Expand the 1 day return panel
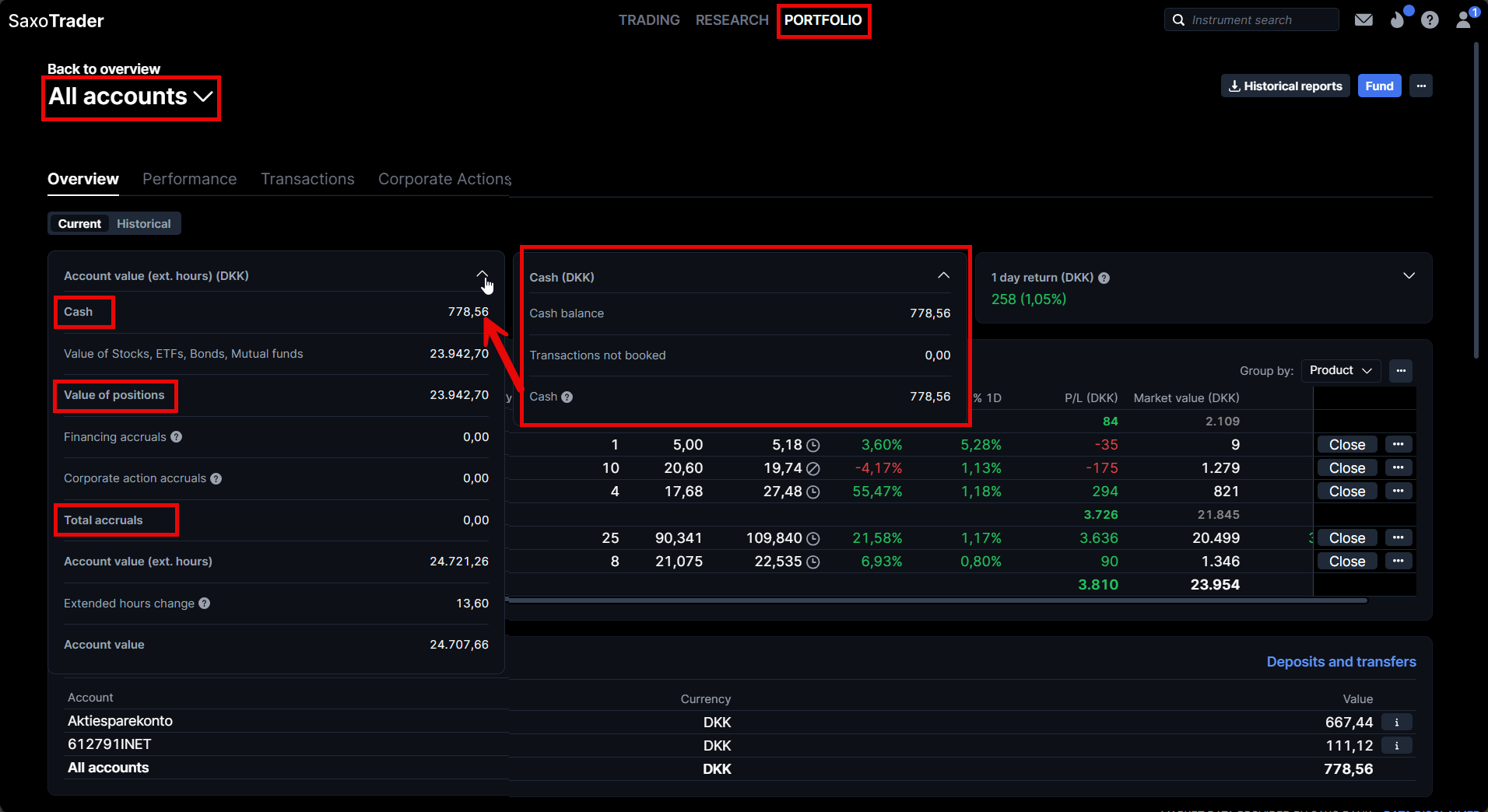The width and height of the screenshot is (1488, 812). coord(1409,276)
